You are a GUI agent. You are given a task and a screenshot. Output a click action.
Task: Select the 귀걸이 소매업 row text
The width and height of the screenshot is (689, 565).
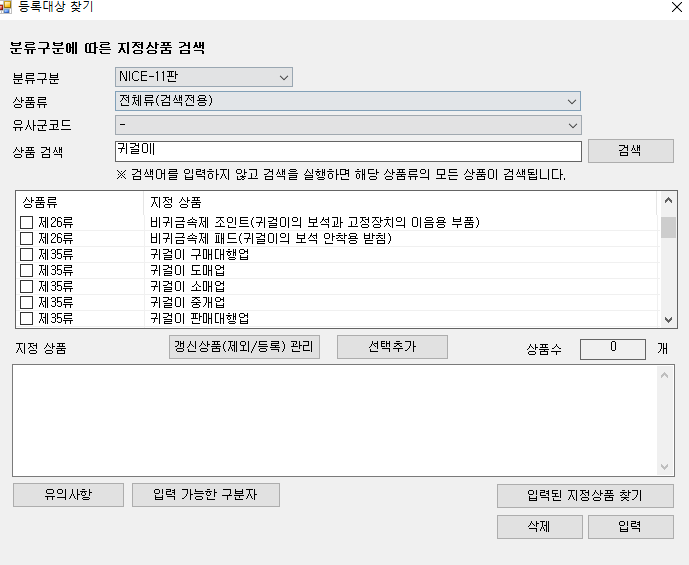tap(188, 286)
